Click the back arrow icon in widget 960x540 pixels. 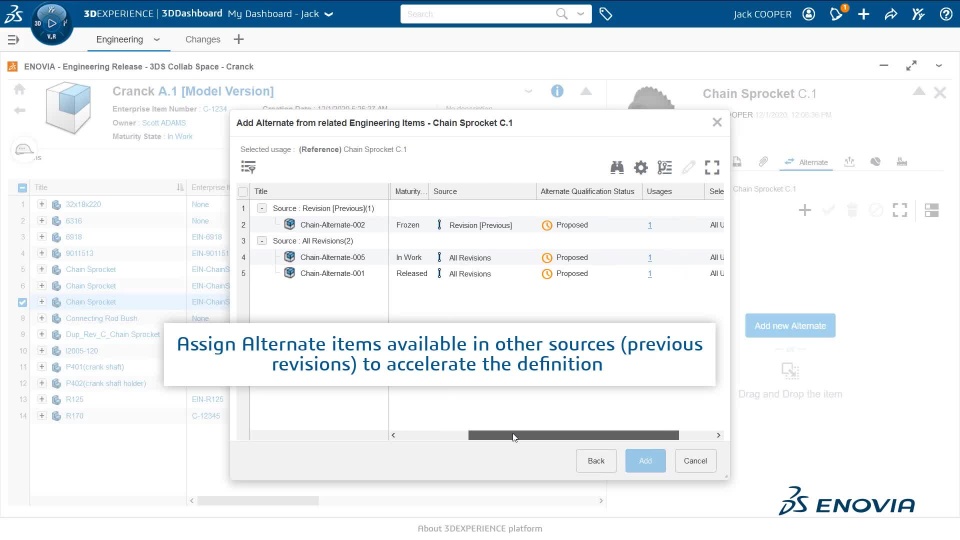tap(20, 110)
